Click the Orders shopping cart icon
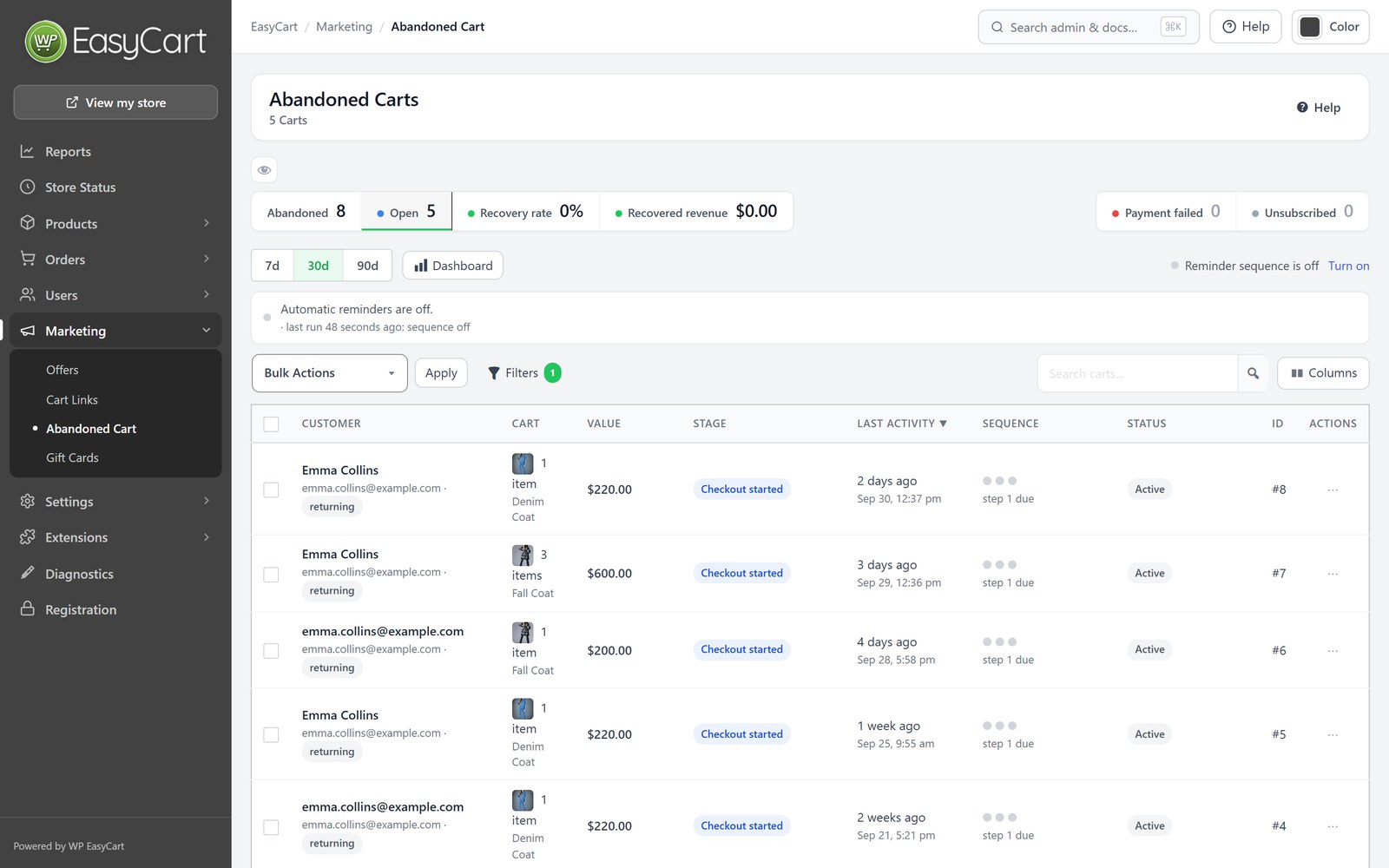This screenshot has height=868, width=1389. (x=28, y=259)
